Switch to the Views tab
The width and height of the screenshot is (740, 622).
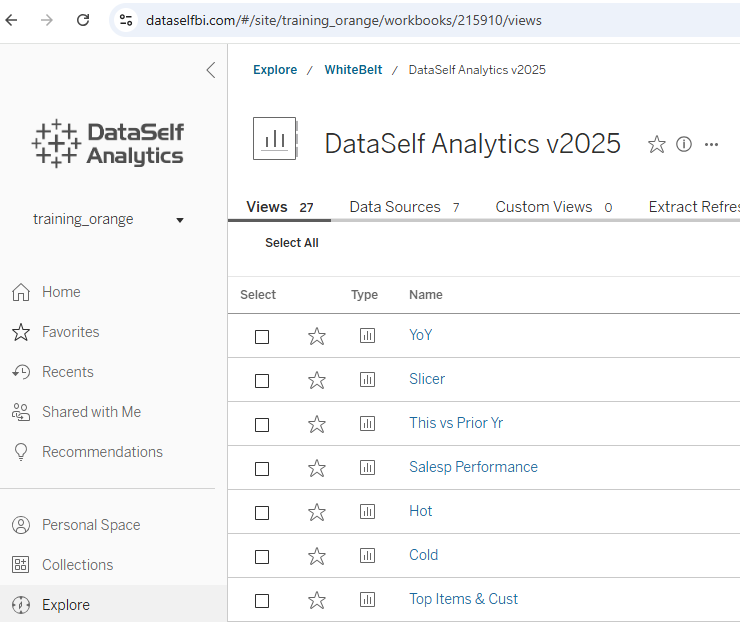click(280, 207)
